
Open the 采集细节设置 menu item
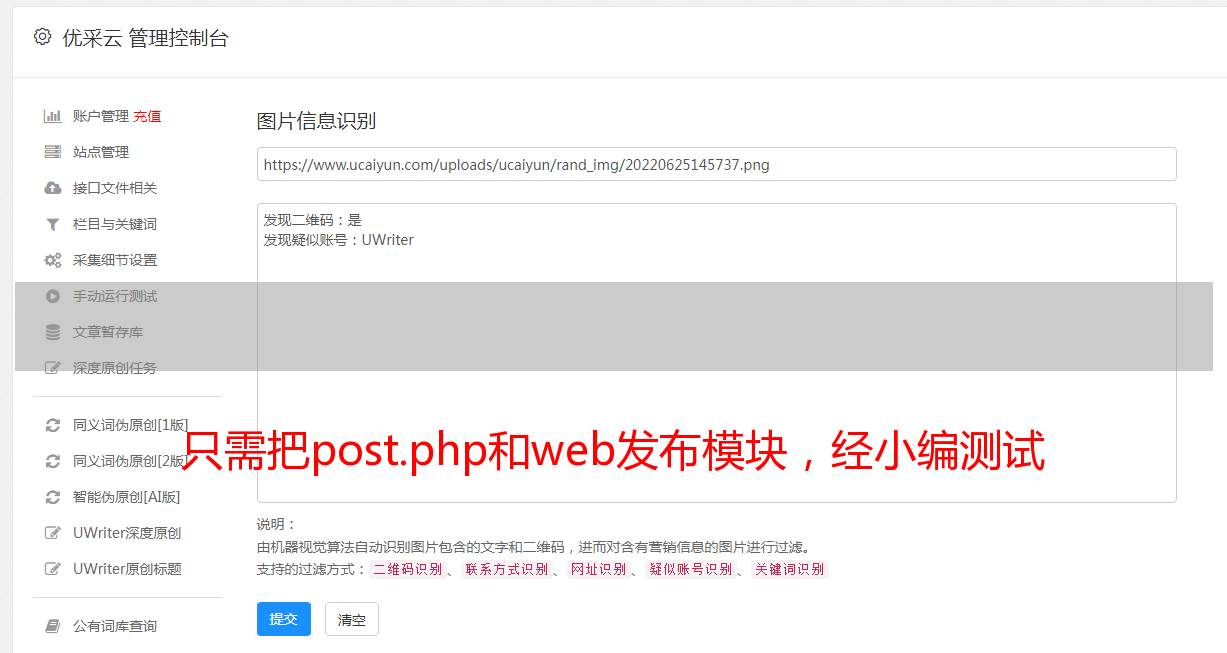(115, 260)
